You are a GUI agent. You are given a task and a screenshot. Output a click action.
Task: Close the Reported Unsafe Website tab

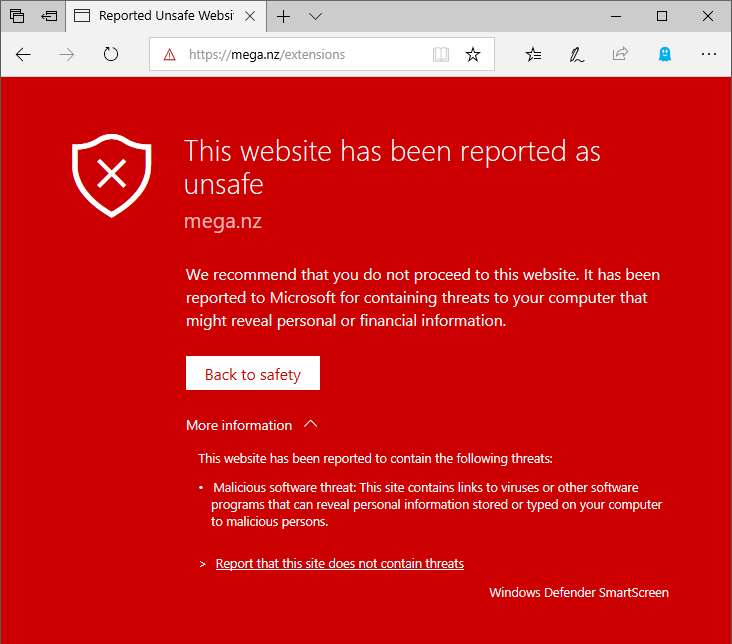pyautogui.click(x=250, y=16)
